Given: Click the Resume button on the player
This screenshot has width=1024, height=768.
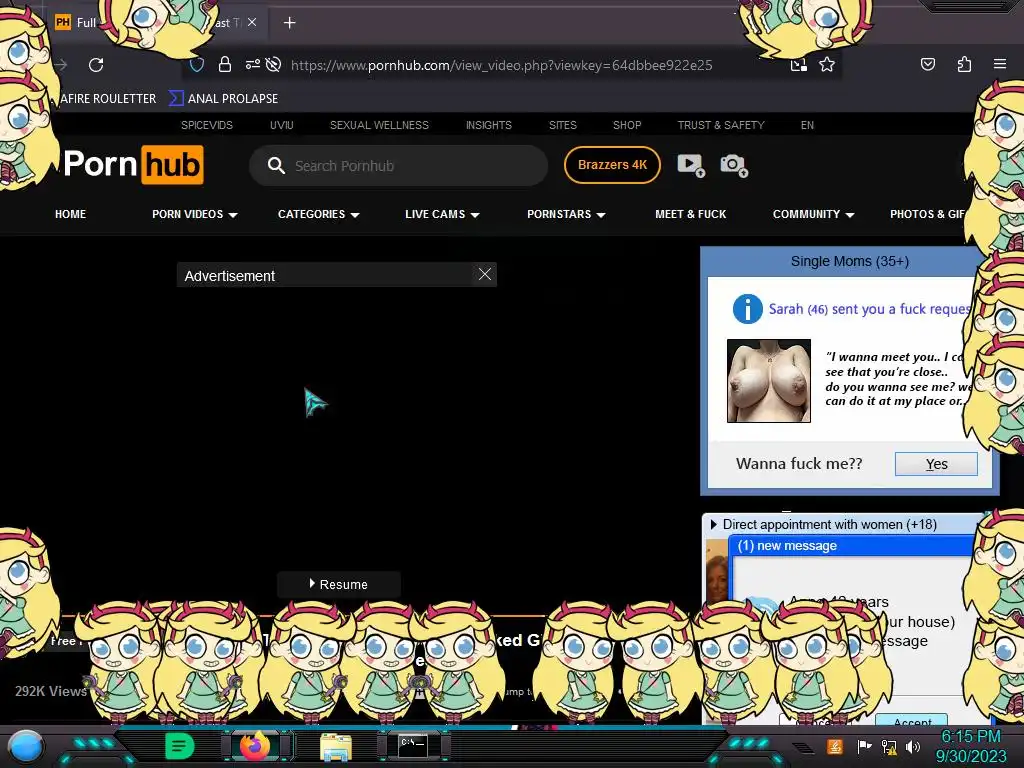Looking at the screenshot, I should (x=339, y=584).
